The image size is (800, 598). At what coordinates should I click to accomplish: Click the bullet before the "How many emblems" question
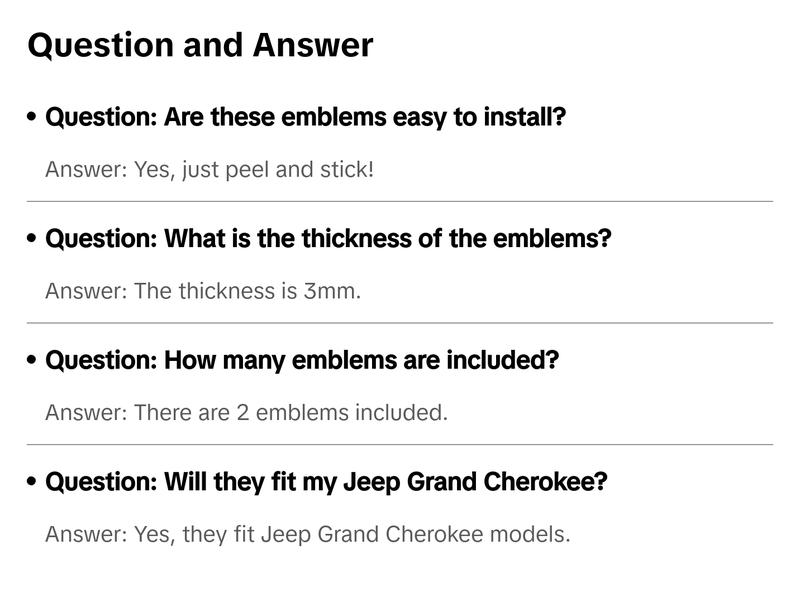click(33, 361)
